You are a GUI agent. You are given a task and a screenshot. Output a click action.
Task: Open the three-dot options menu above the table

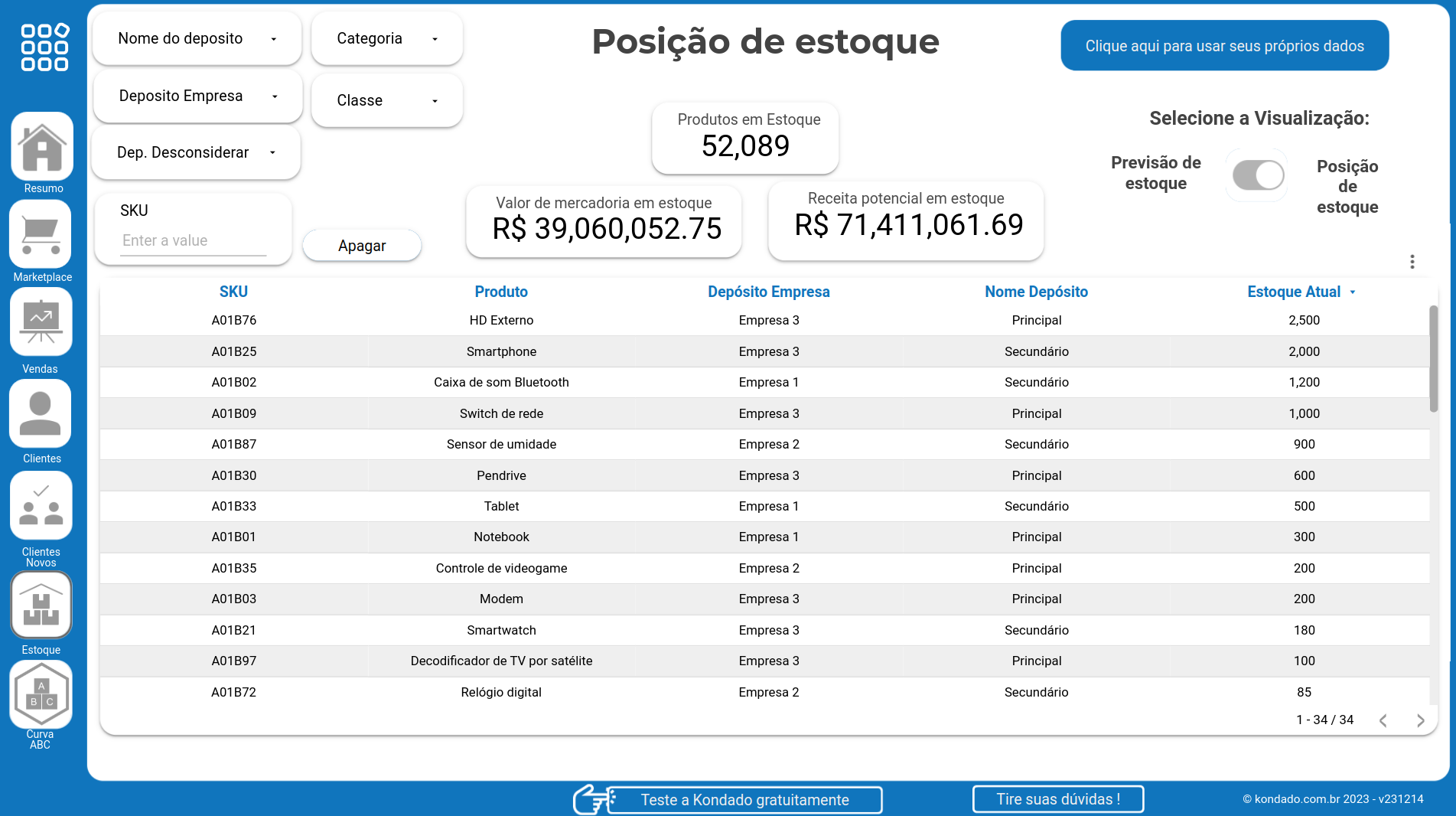1413,261
